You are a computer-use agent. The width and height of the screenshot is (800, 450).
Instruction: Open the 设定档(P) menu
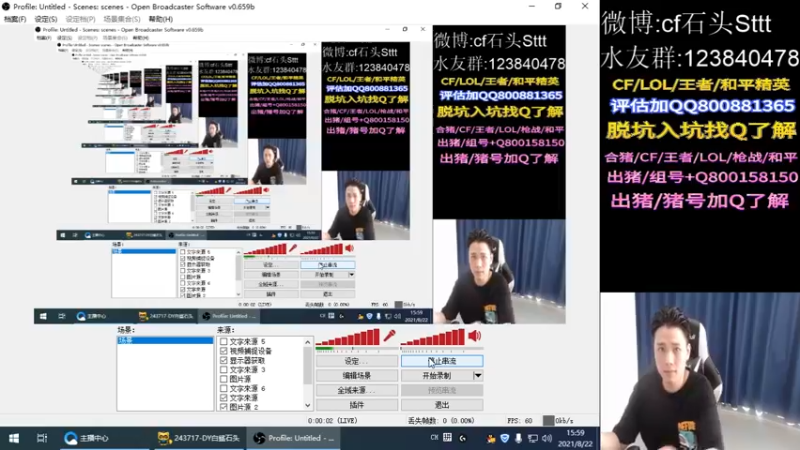[x=80, y=19]
